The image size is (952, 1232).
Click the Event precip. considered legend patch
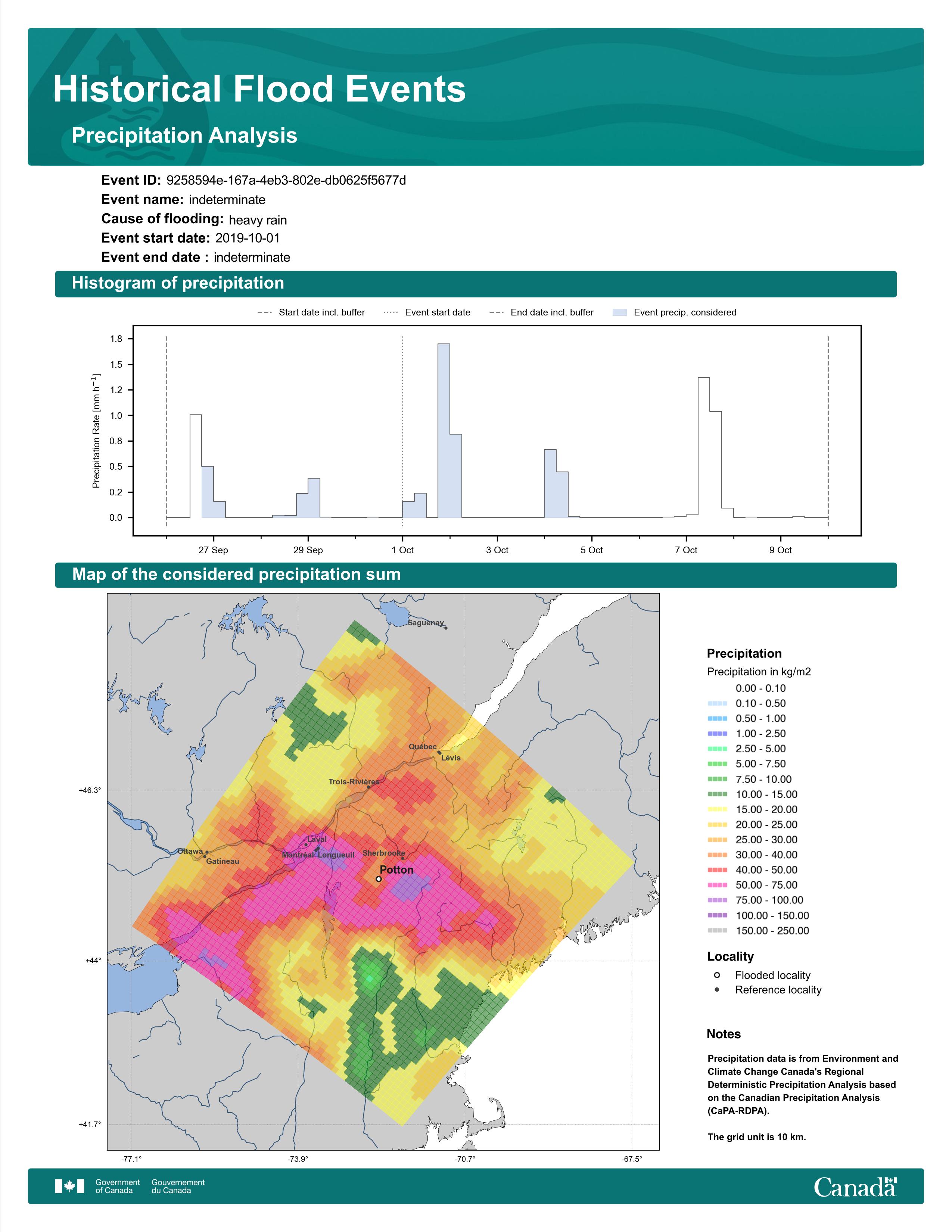pos(619,312)
